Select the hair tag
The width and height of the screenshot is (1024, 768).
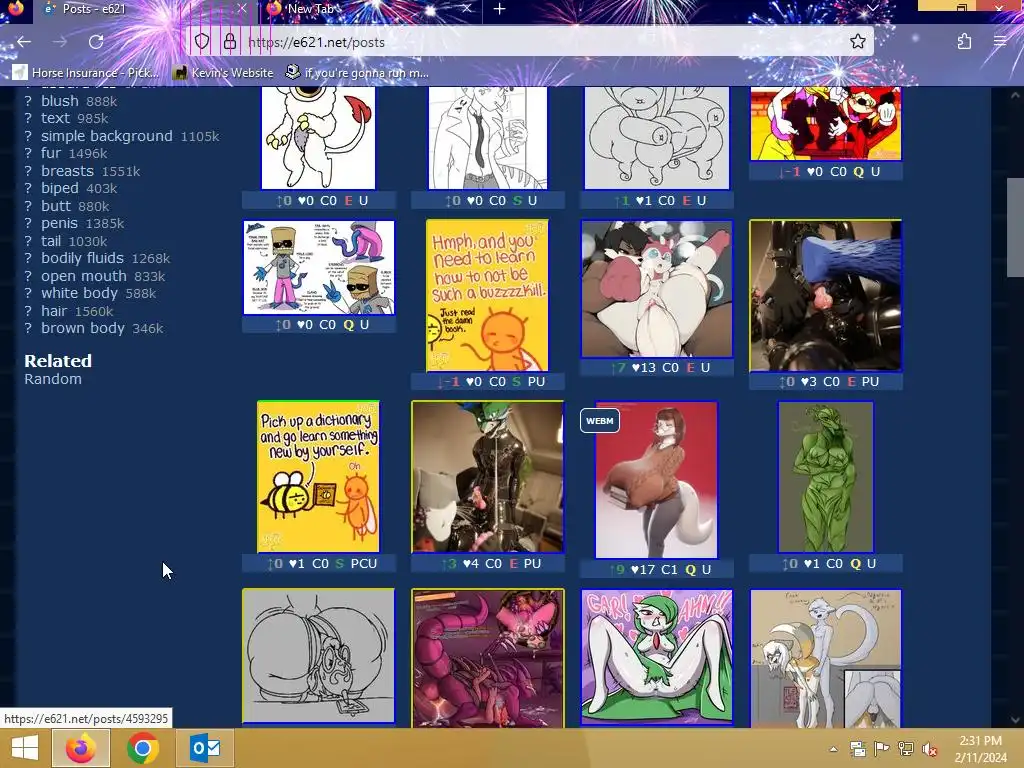(x=54, y=311)
